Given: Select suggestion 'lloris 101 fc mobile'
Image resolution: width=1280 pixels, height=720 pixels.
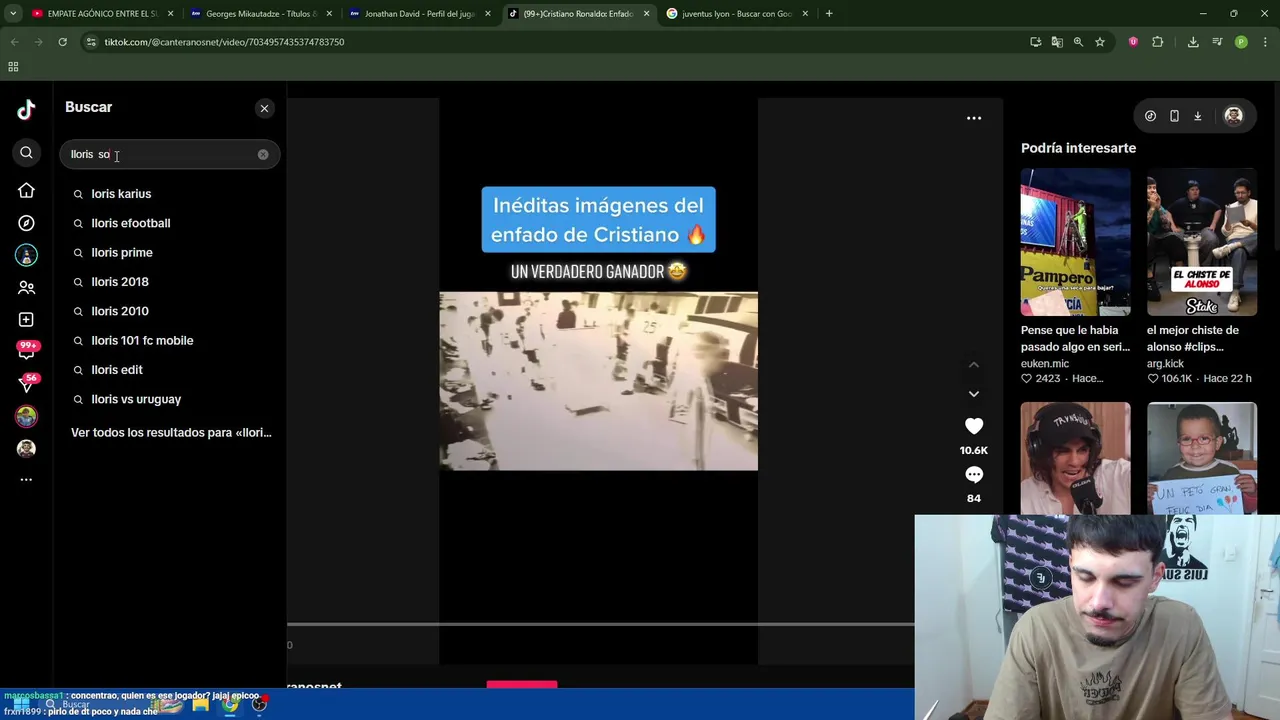Looking at the screenshot, I should [170, 340].
